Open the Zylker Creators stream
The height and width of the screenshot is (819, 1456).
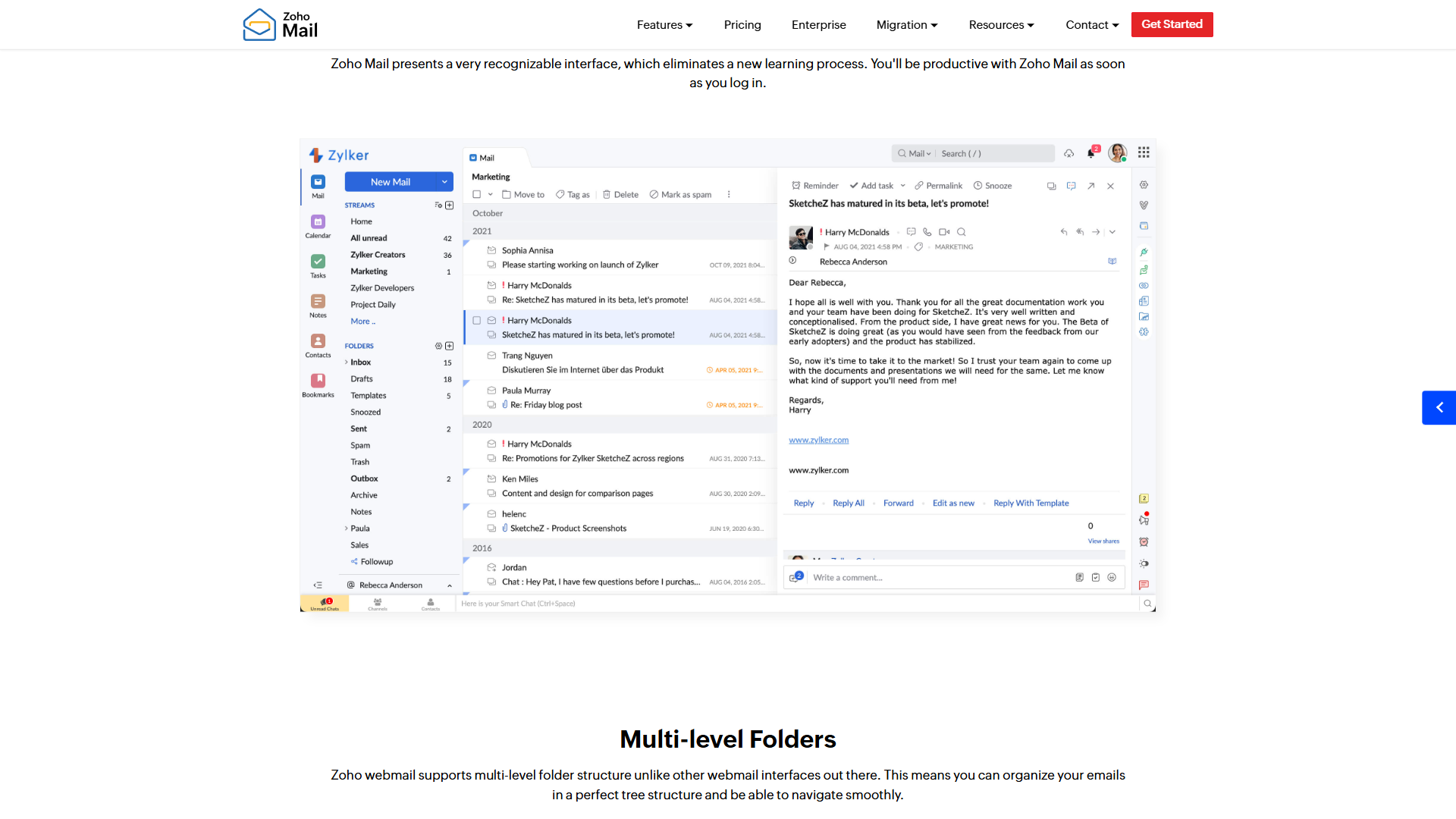[x=378, y=255]
